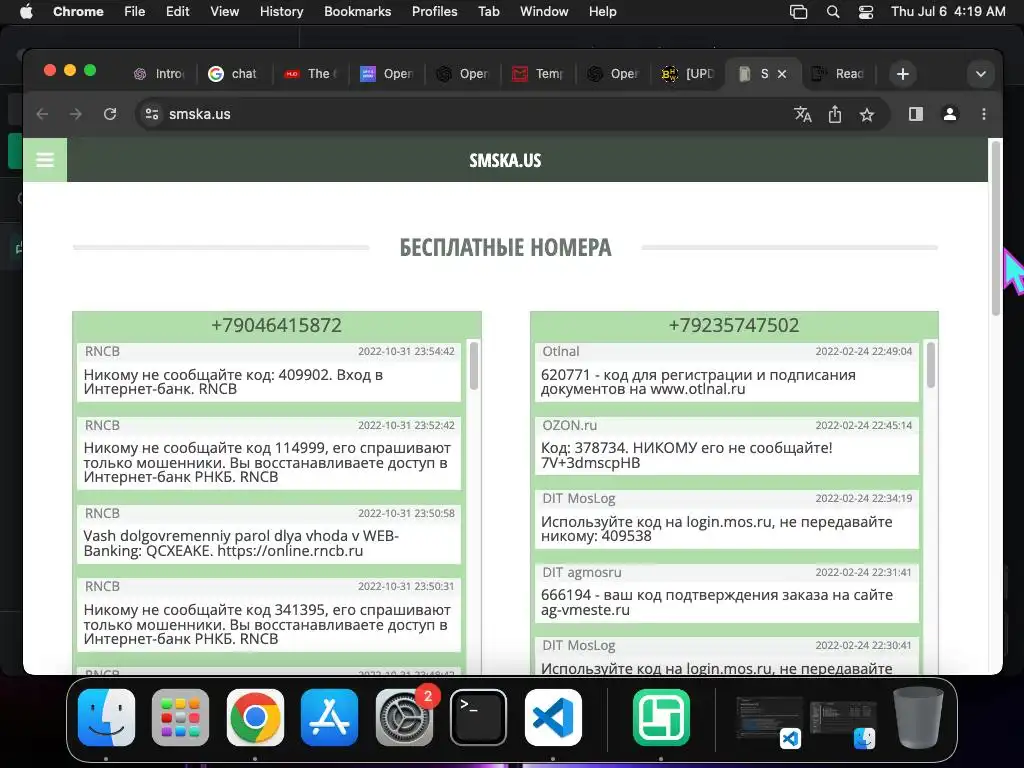Click the Otlnal message with 620771

(727, 372)
